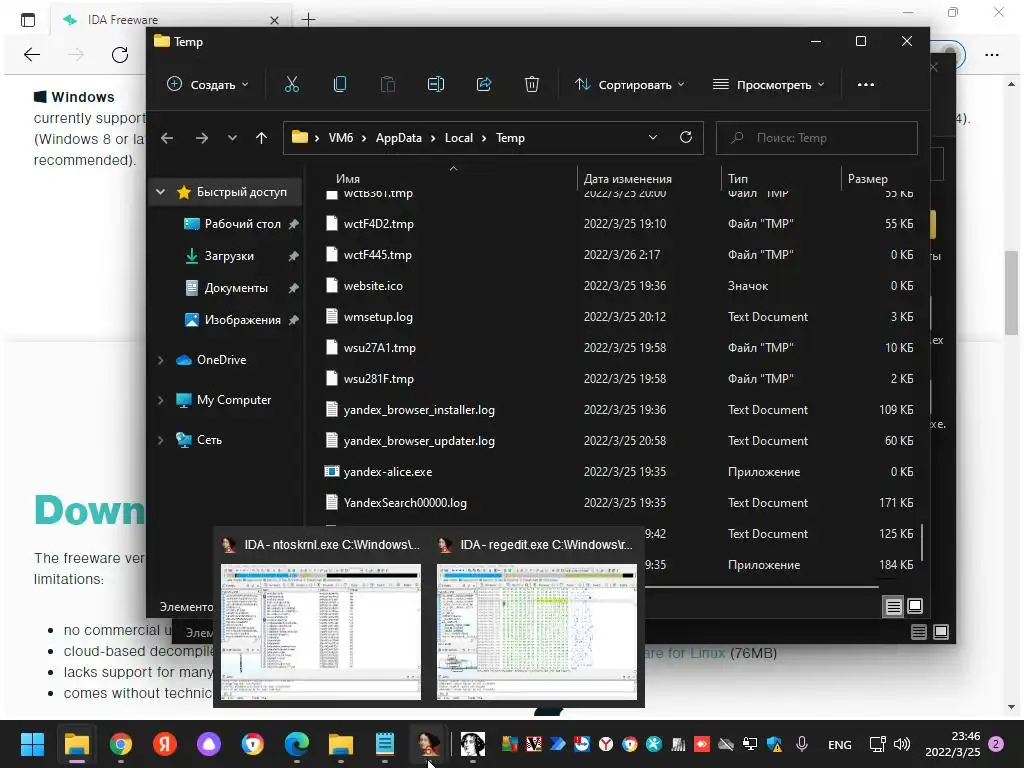
Task: Open Google Chrome from the taskbar
Action: [x=121, y=744]
